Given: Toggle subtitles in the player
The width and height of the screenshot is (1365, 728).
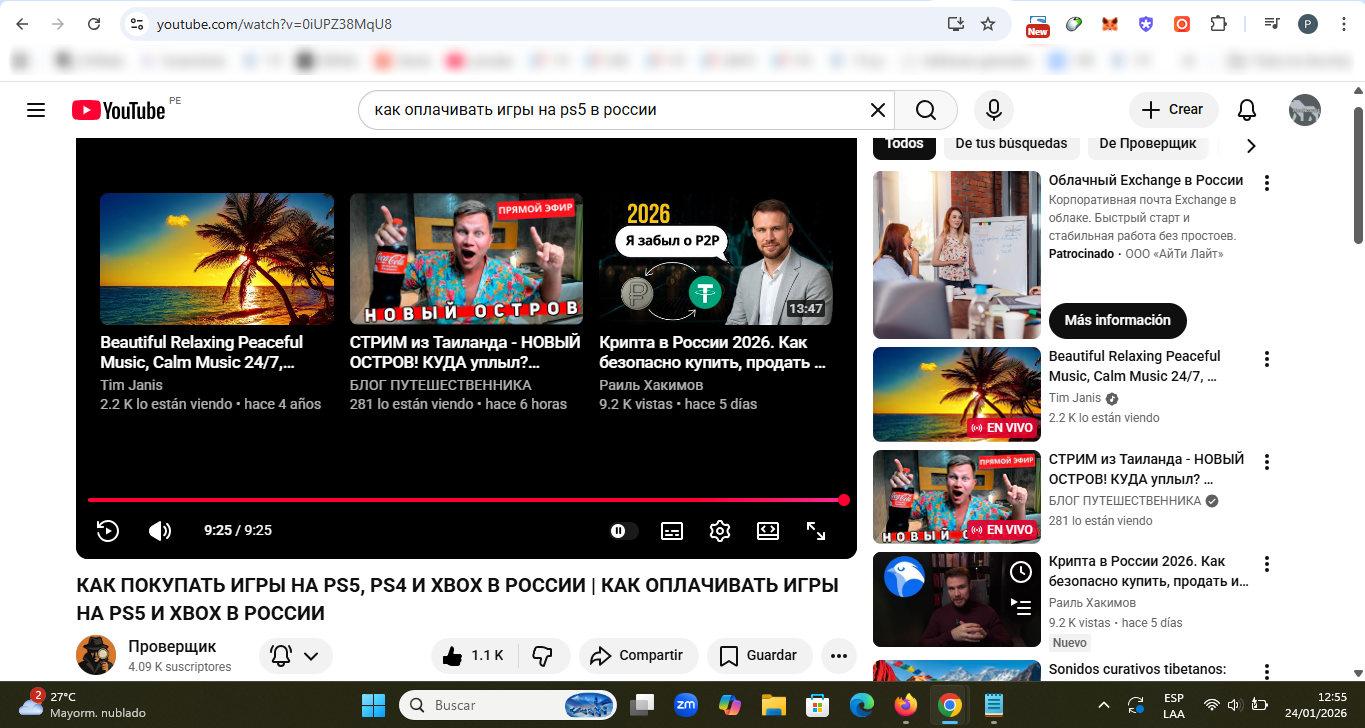Looking at the screenshot, I should [672, 531].
